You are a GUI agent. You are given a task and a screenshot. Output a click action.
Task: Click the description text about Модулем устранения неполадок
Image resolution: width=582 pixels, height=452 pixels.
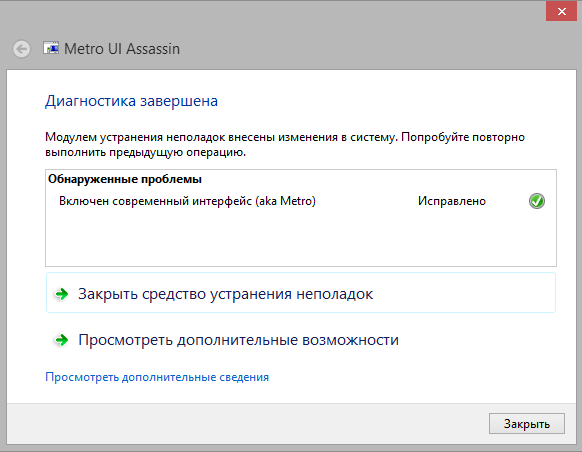point(285,145)
